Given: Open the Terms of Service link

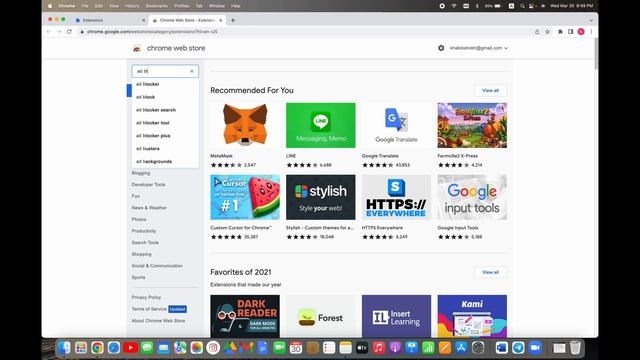Looking at the screenshot, I should click(149, 309).
